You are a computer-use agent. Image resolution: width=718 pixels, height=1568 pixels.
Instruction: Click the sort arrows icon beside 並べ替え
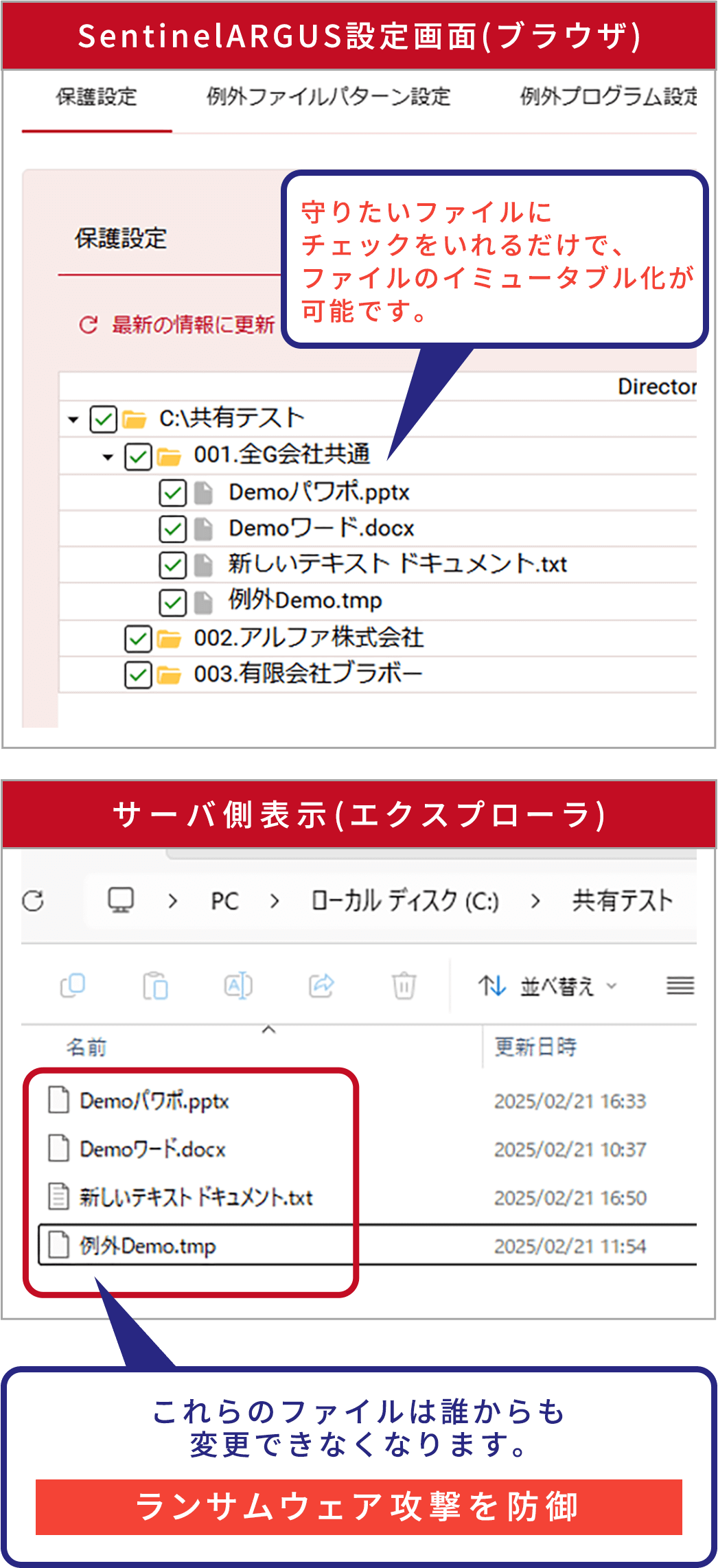pos(492,987)
